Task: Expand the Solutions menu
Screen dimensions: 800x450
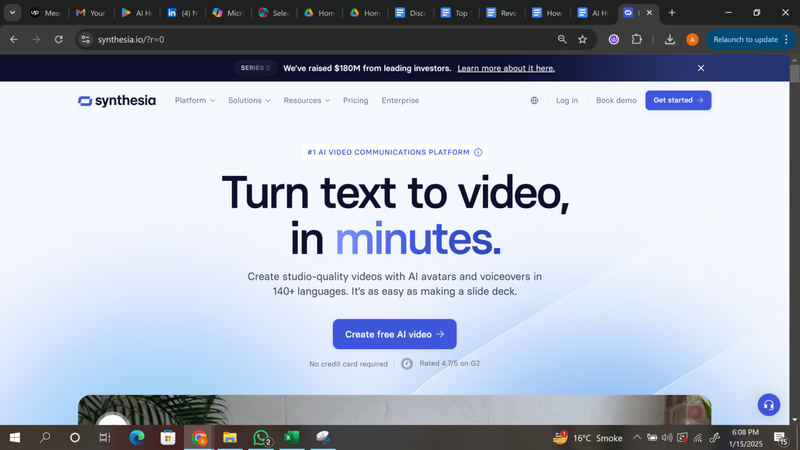Action: [x=249, y=101]
